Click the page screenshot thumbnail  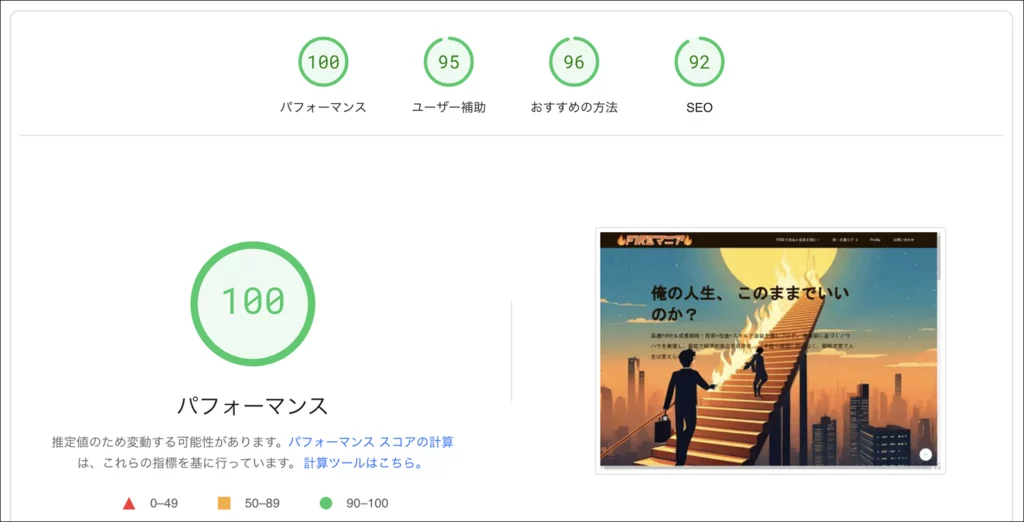(771, 350)
